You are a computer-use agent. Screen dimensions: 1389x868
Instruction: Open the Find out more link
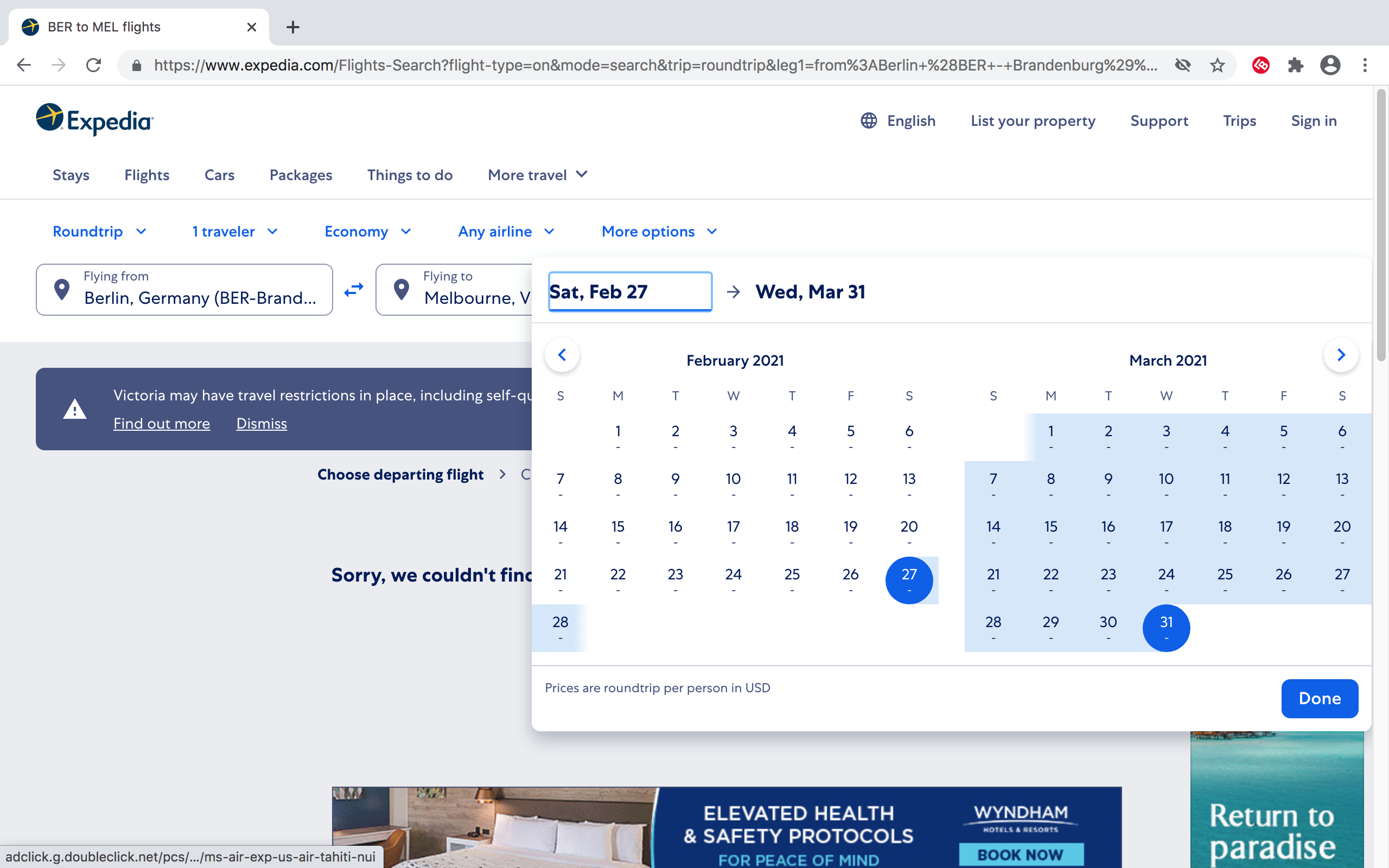[161, 424]
